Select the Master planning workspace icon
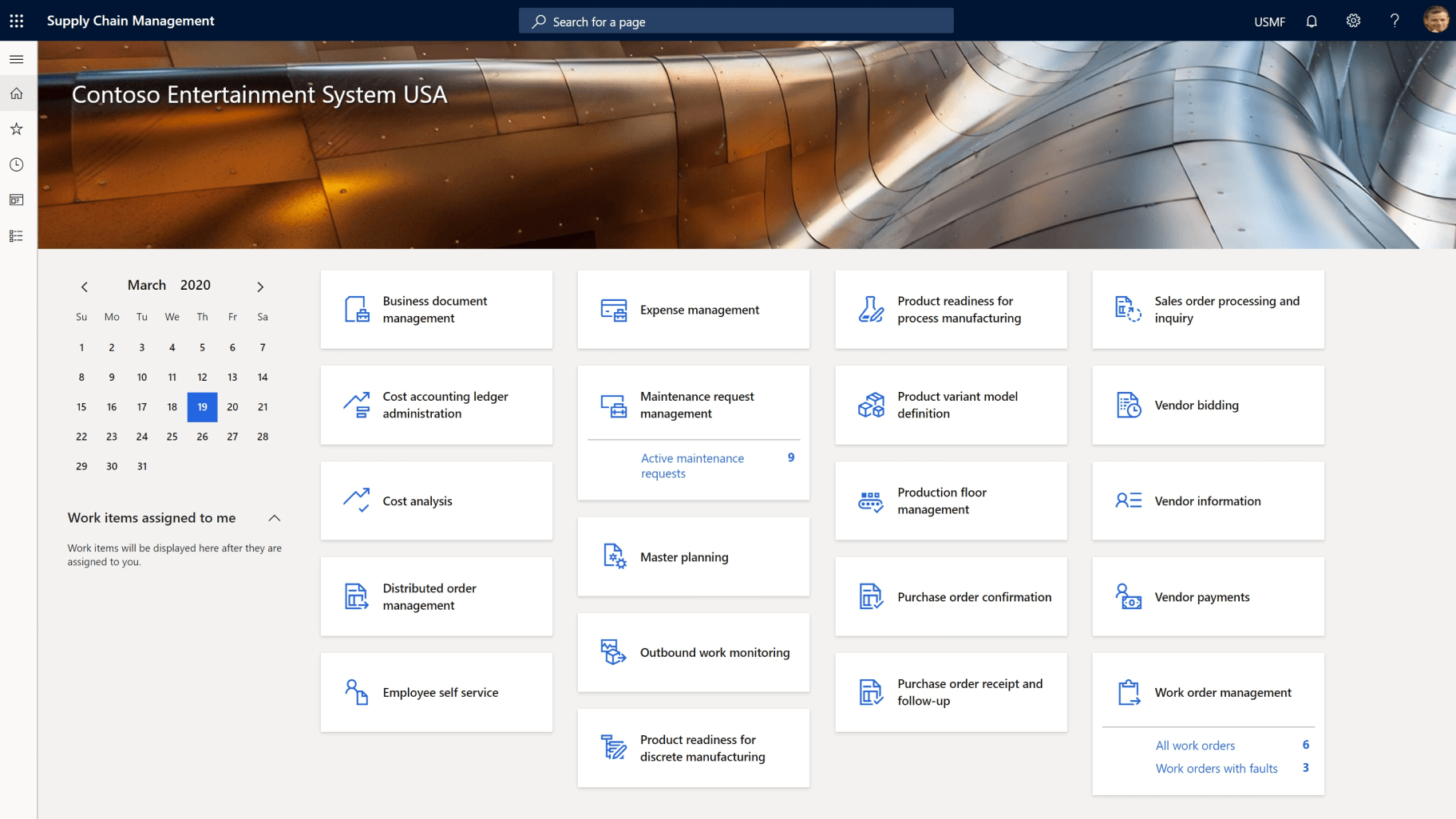Screen dimensions: 1456x819 pos(612,556)
